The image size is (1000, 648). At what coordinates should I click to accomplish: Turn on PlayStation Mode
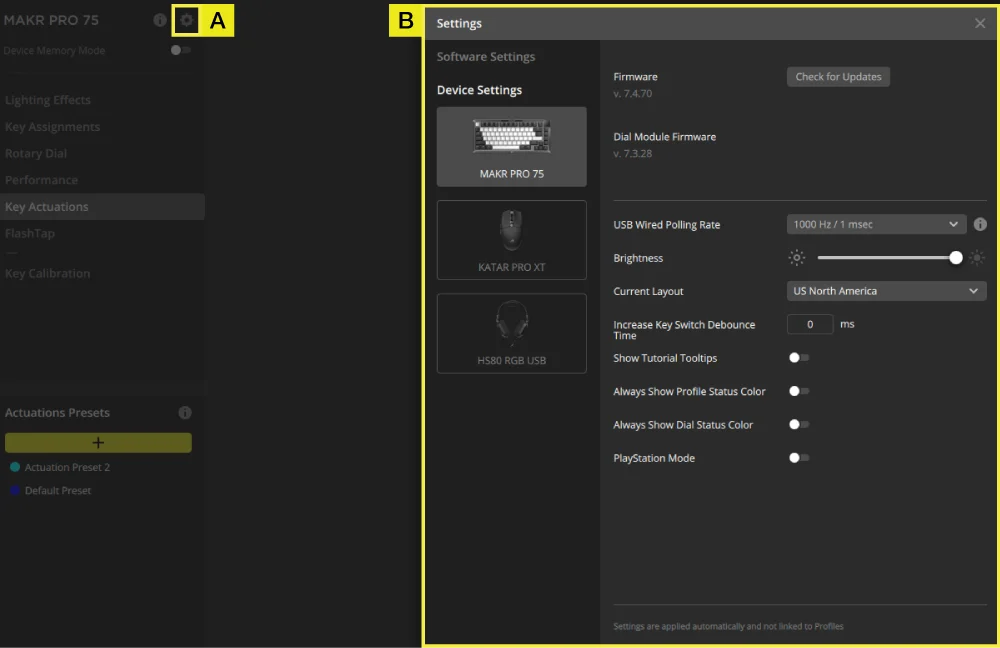click(797, 457)
